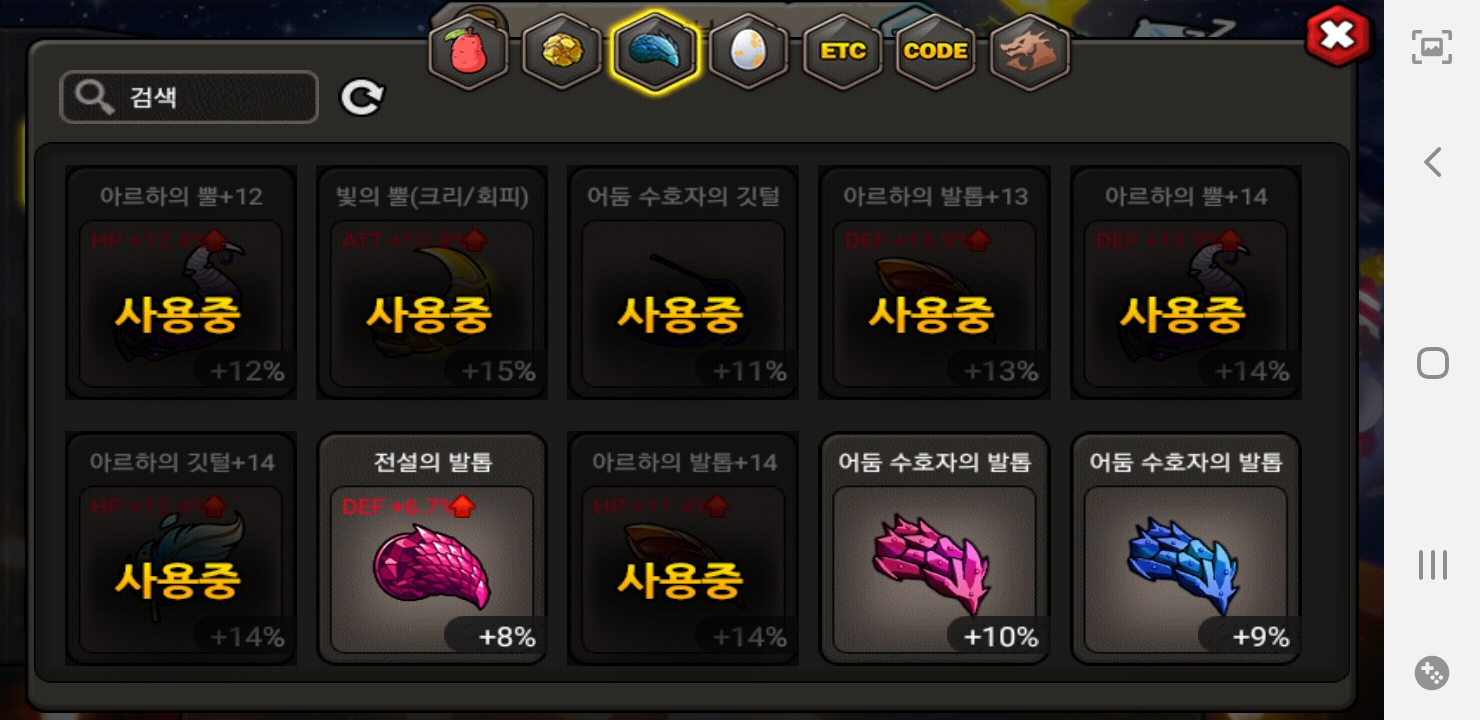Screen dimensions: 1480x720
Task: Tap the game controller icon in sidebar
Action: pyautogui.click(x=1432, y=673)
